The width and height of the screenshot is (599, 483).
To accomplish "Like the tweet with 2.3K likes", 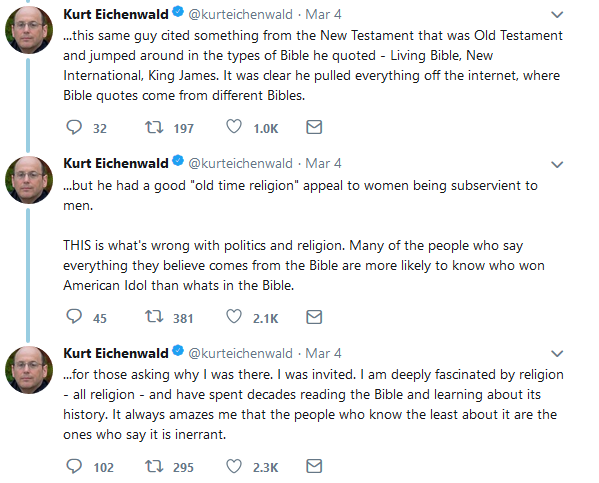I will coord(234,466).
